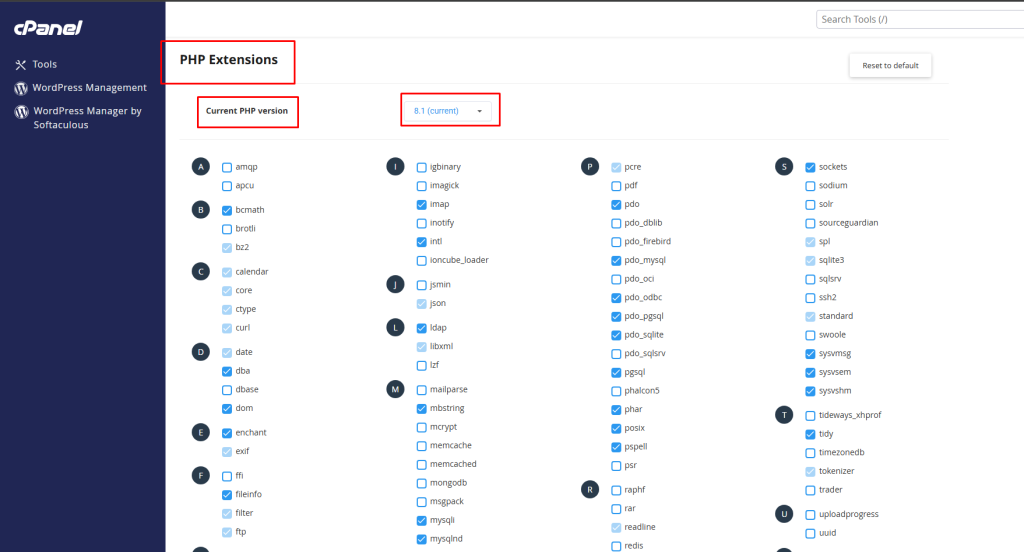Disable the mysqli extension
This screenshot has height=552, width=1024.
[x=421, y=521]
